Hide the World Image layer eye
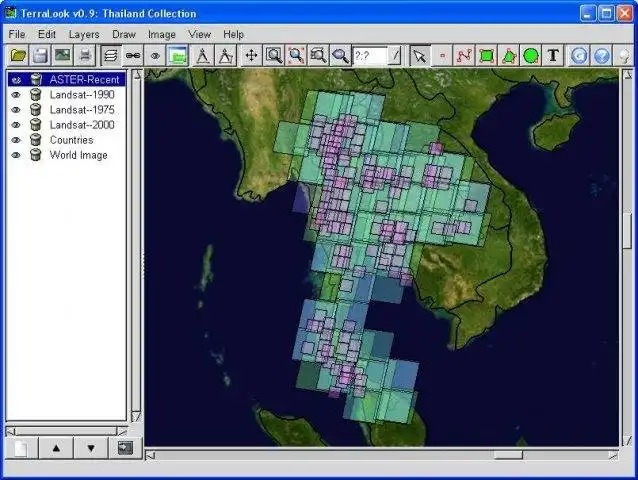The width and height of the screenshot is (638, 480). (16, 155)
